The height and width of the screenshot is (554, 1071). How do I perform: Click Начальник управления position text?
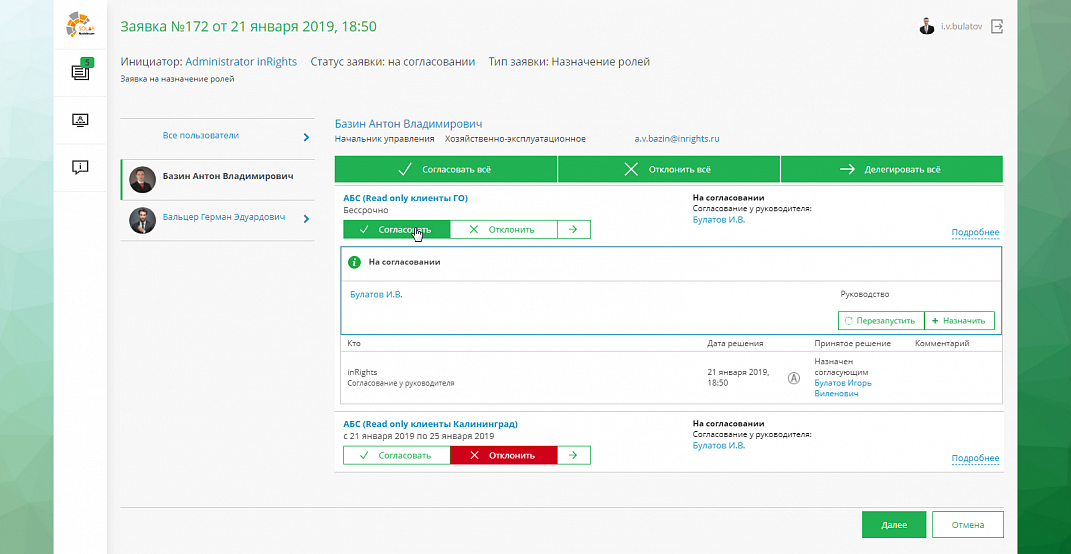click(385, 139)
